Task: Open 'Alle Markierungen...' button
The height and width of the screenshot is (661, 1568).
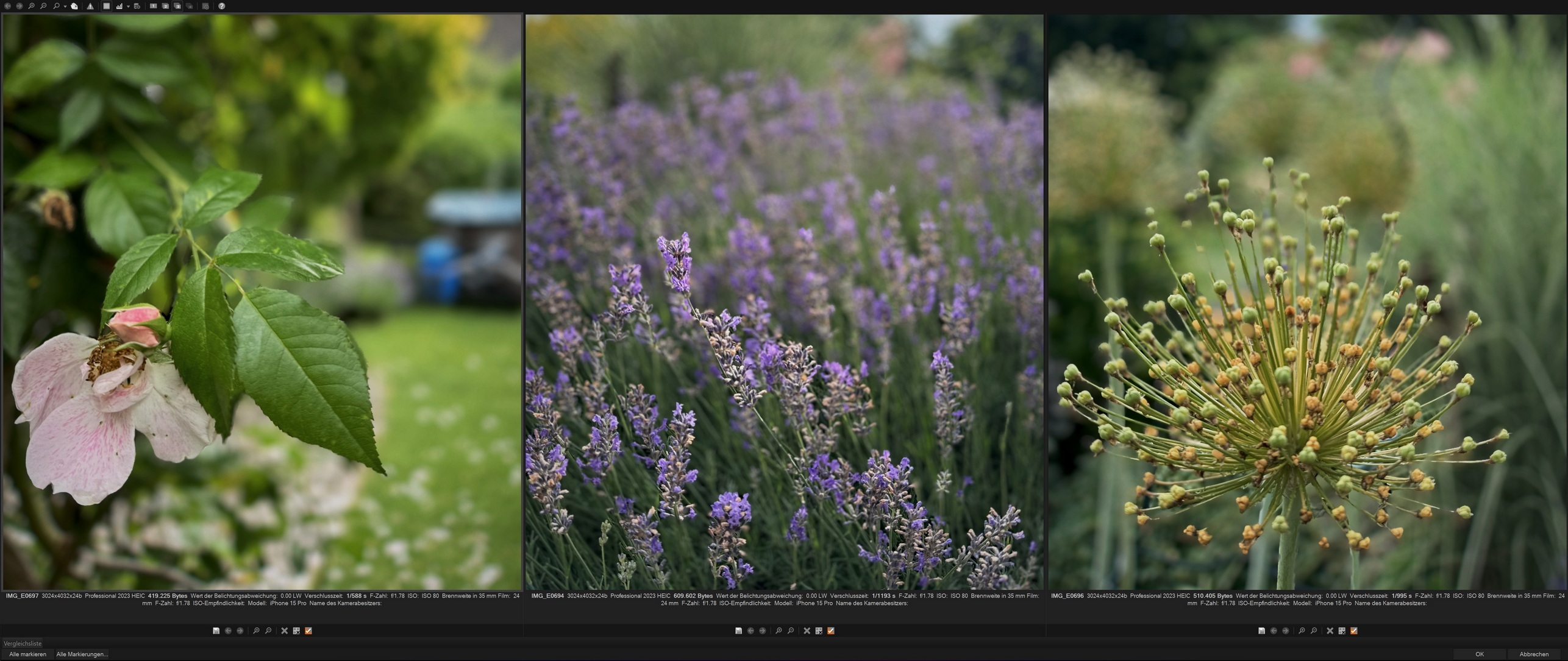Action: point(82,654)
